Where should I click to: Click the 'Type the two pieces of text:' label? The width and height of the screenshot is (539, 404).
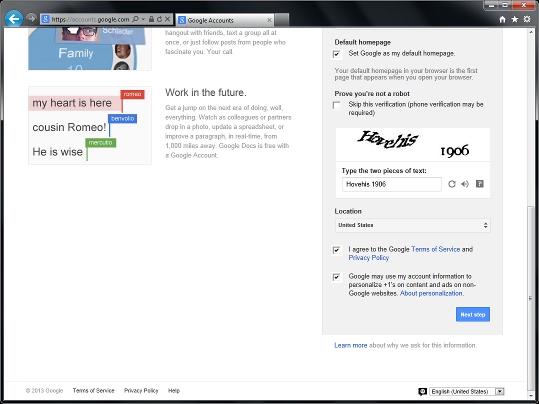click(x=384, y=171)
